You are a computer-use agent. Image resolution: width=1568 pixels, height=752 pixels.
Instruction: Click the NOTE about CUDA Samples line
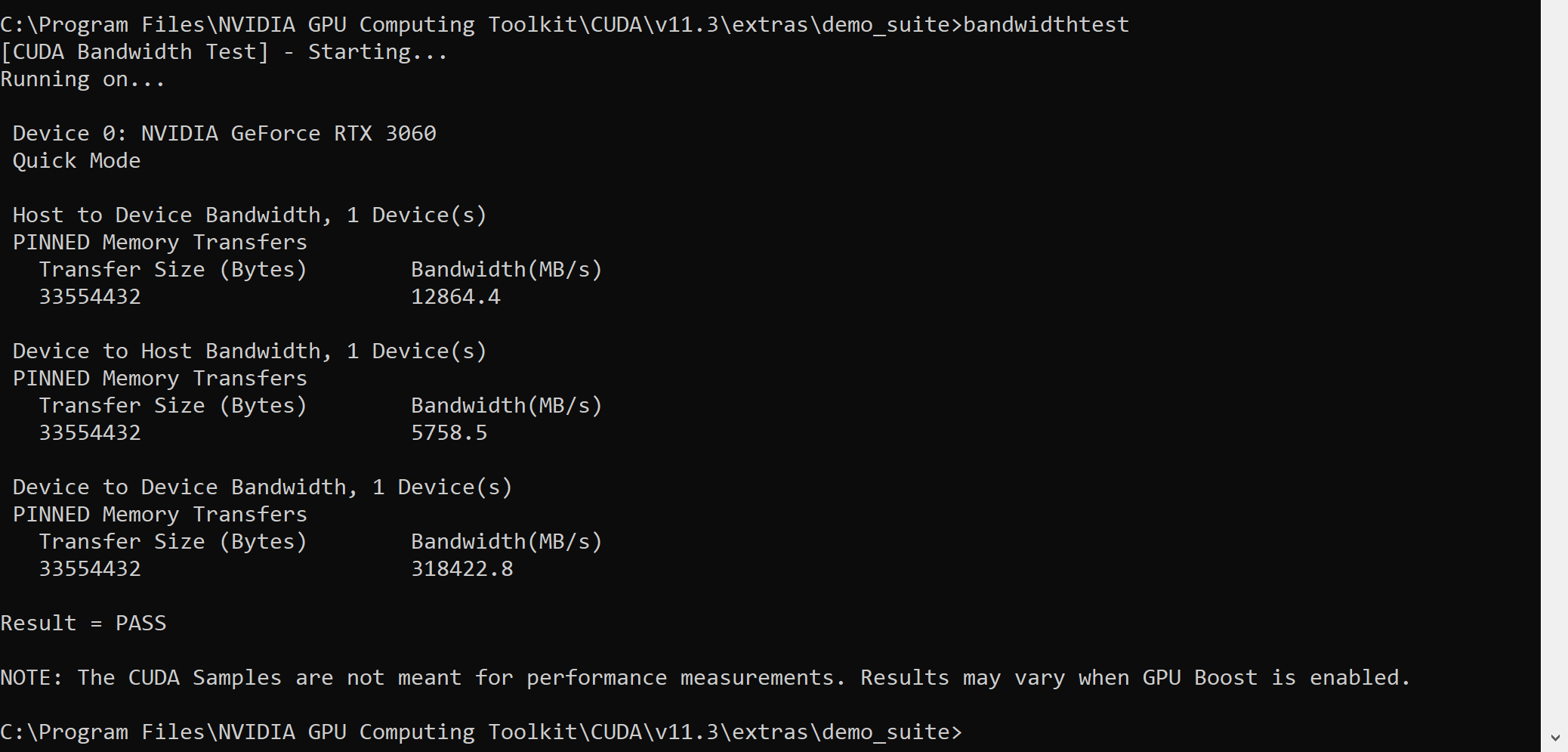click(705, 678)
